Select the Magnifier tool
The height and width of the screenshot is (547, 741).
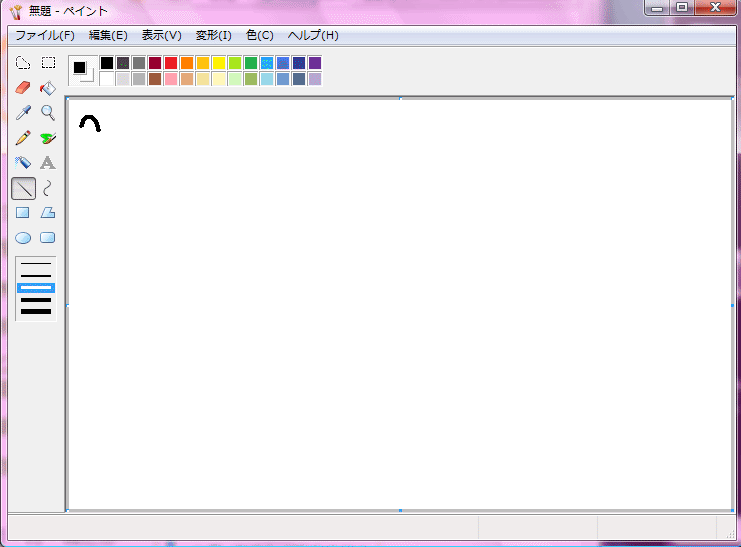tap(47, 113)
